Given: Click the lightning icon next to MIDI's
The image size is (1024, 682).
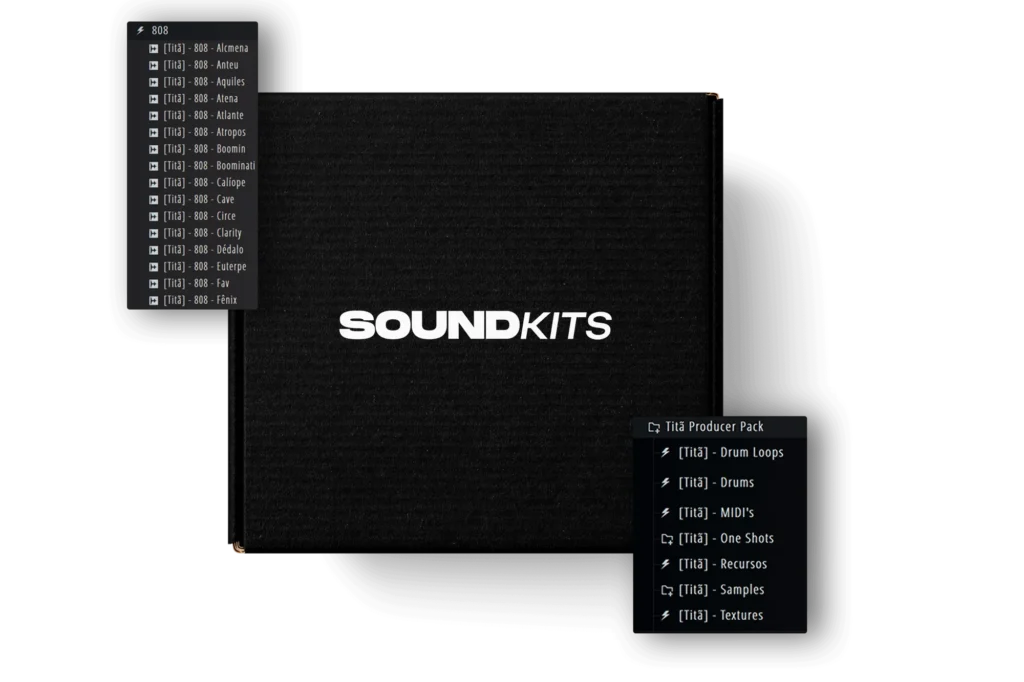Looking at the screenshot, I should coord(666,512).
